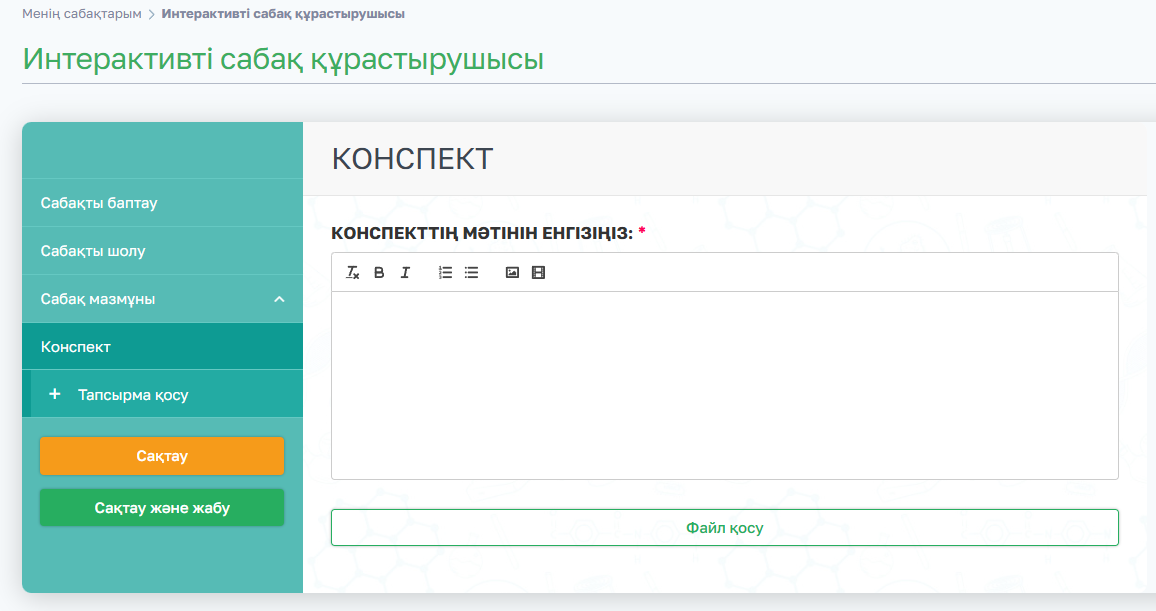Screen dimensions: 1156x611
Task: Click inside the конспект text editor area
Action: point(724,385)
